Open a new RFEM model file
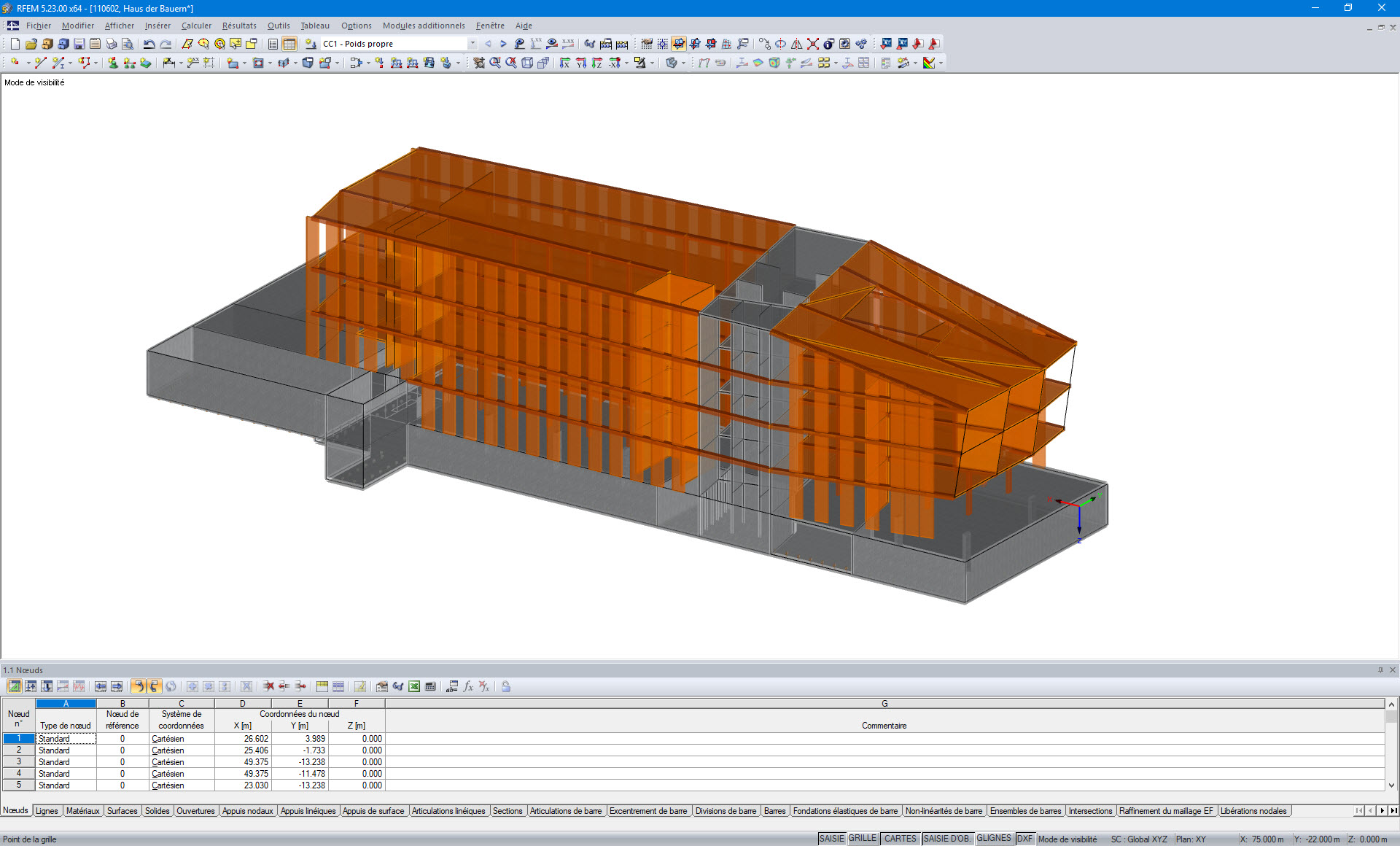Screen dimensions: 1400x846 (x=14, y=44)
